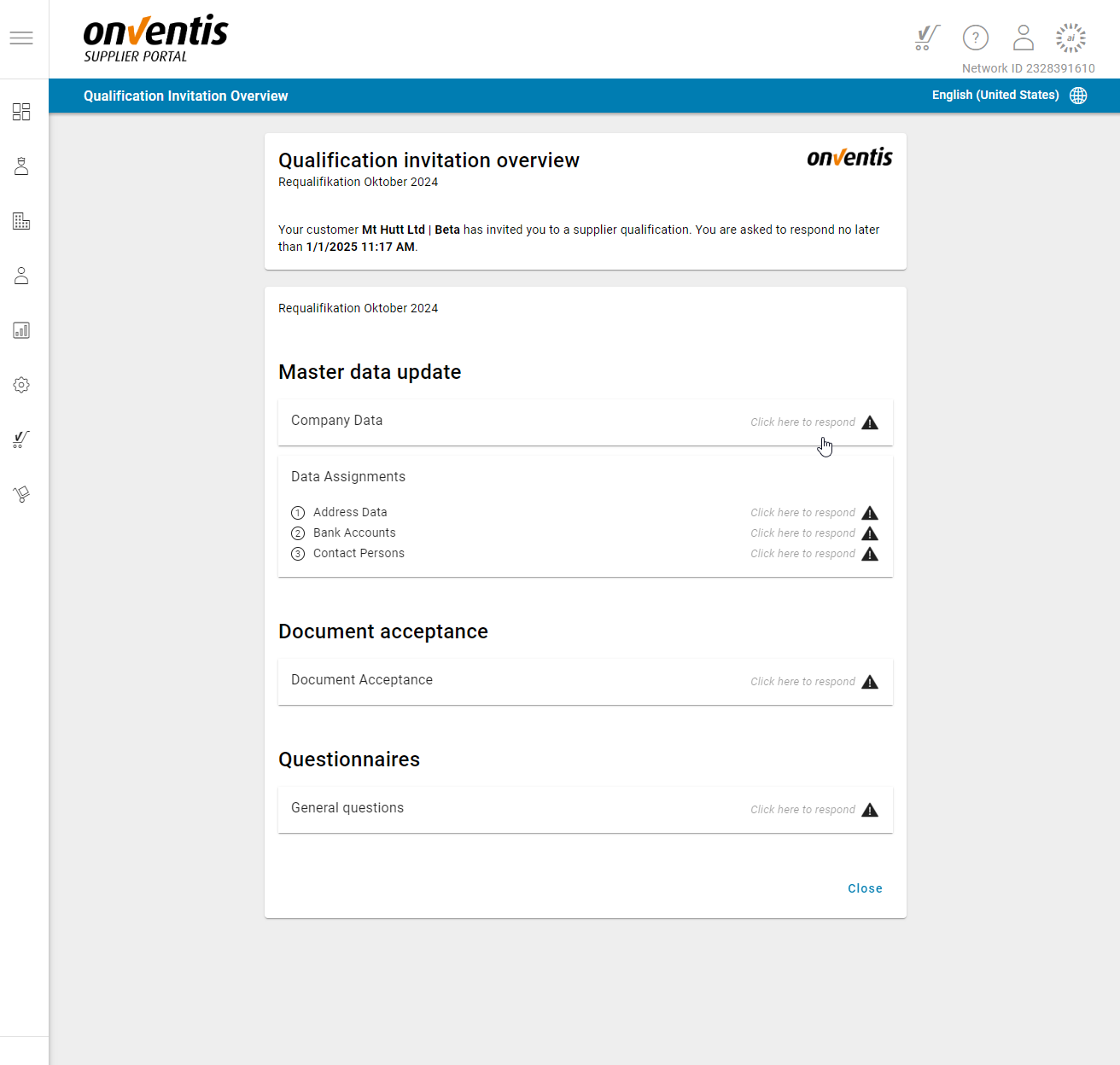Open the company building sidebar icon
1120x1065 pixels.
(x=21, y=221)
